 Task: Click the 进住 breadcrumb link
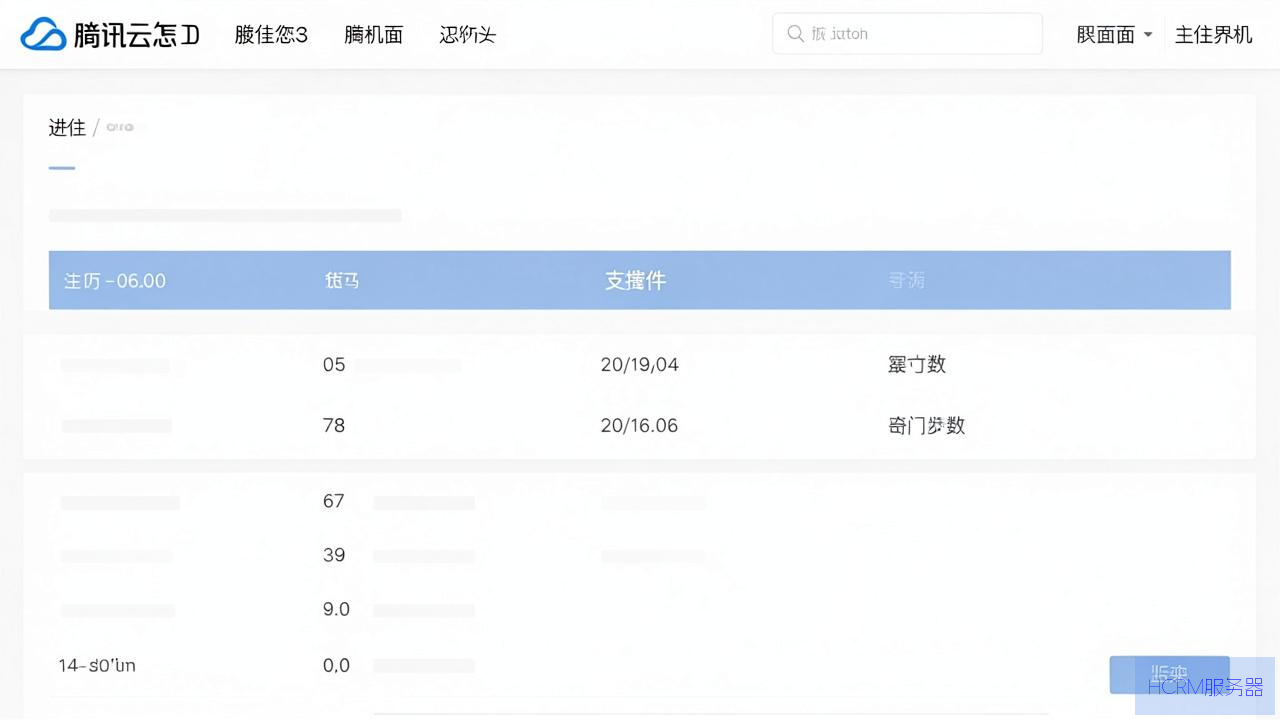pos(67,127)
